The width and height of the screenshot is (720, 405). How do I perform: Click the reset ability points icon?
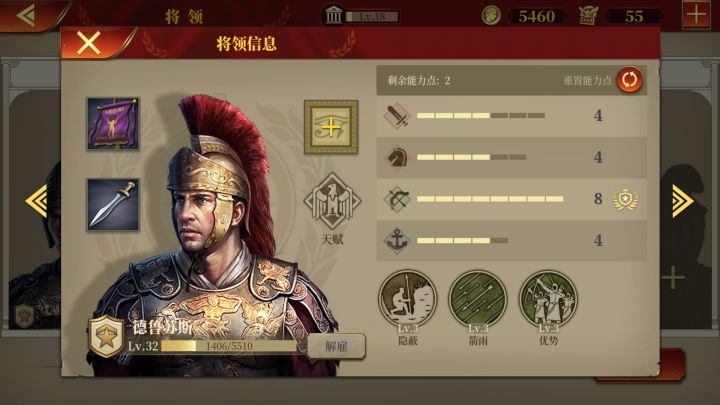(x=630, y=80)
